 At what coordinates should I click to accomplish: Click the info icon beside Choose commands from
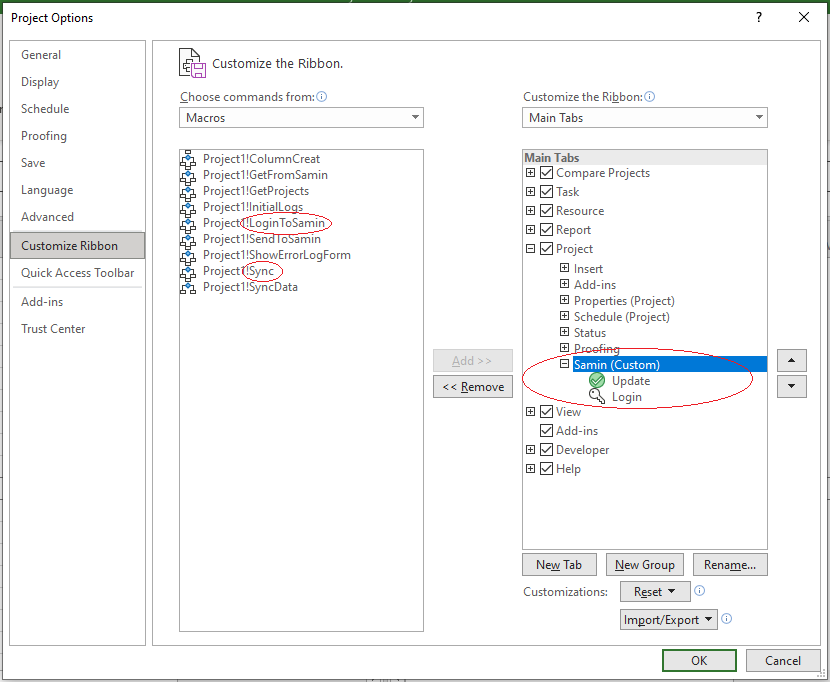[322, 97]
